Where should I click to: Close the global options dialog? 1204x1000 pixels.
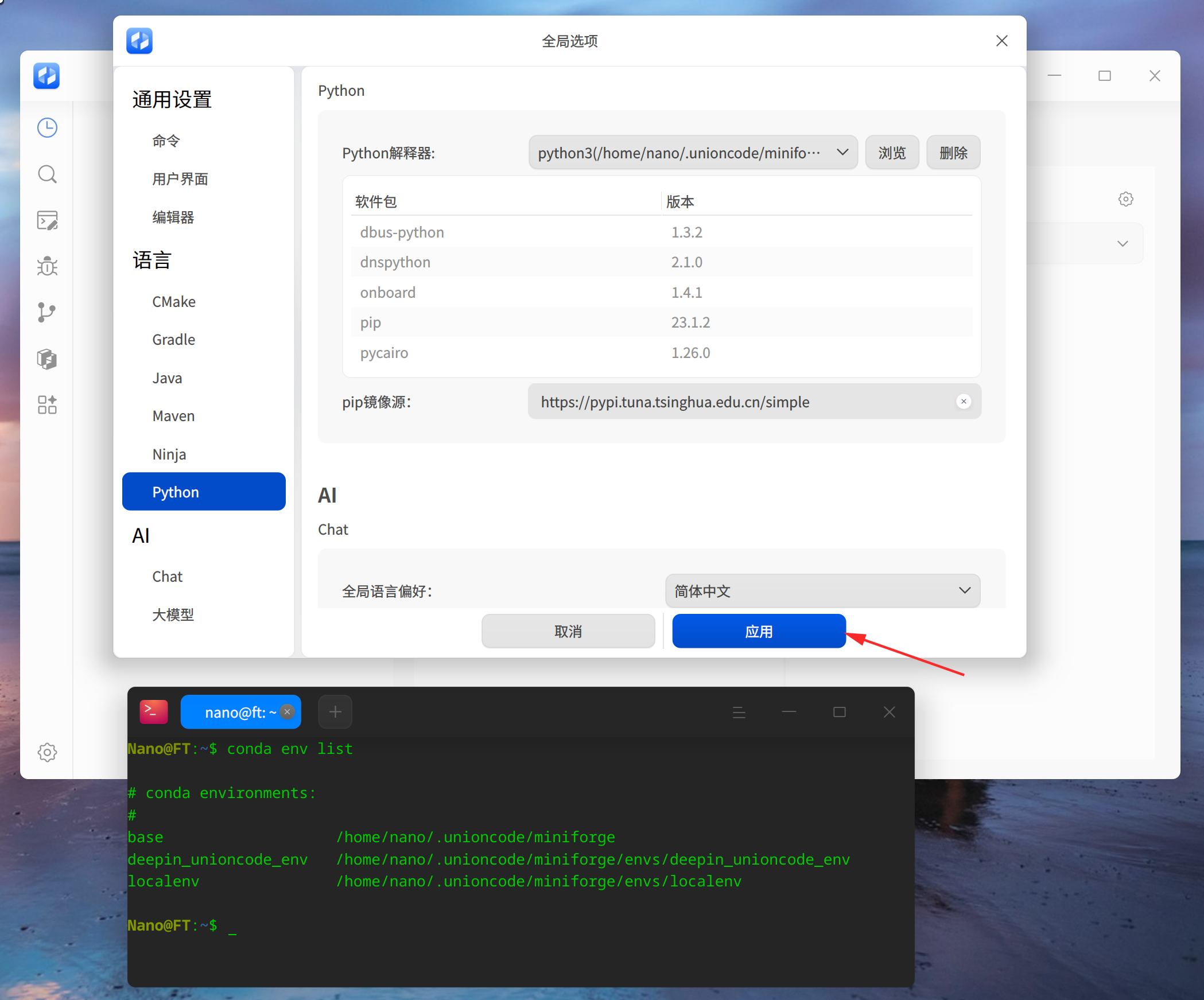coord(1002,41)
